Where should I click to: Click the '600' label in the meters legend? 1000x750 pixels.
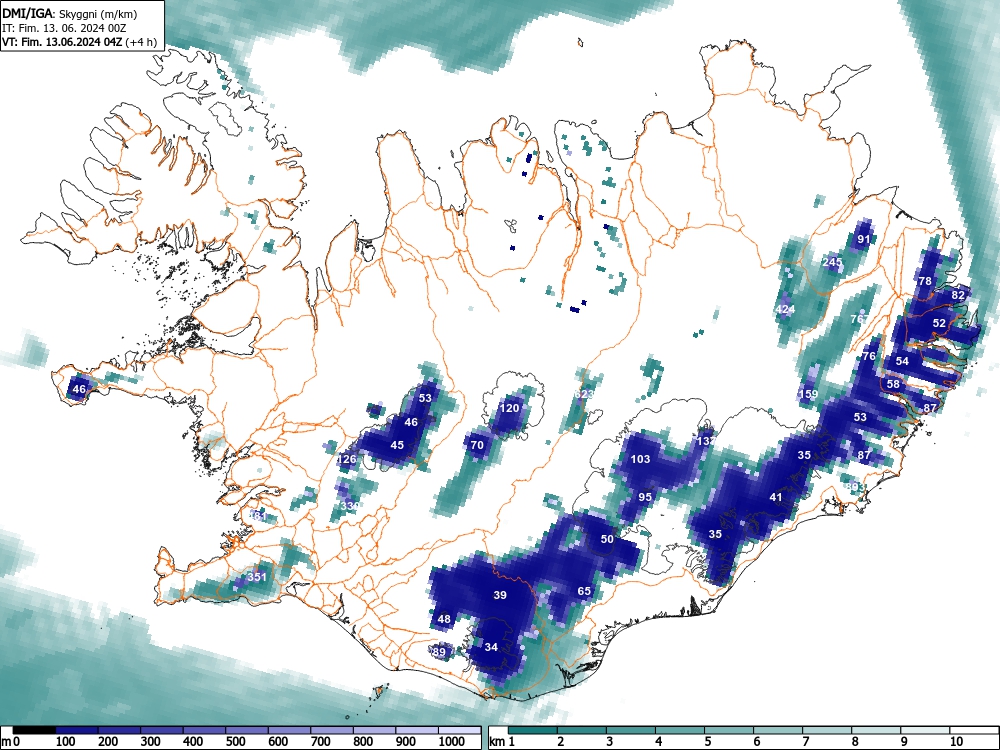[277, 742]
